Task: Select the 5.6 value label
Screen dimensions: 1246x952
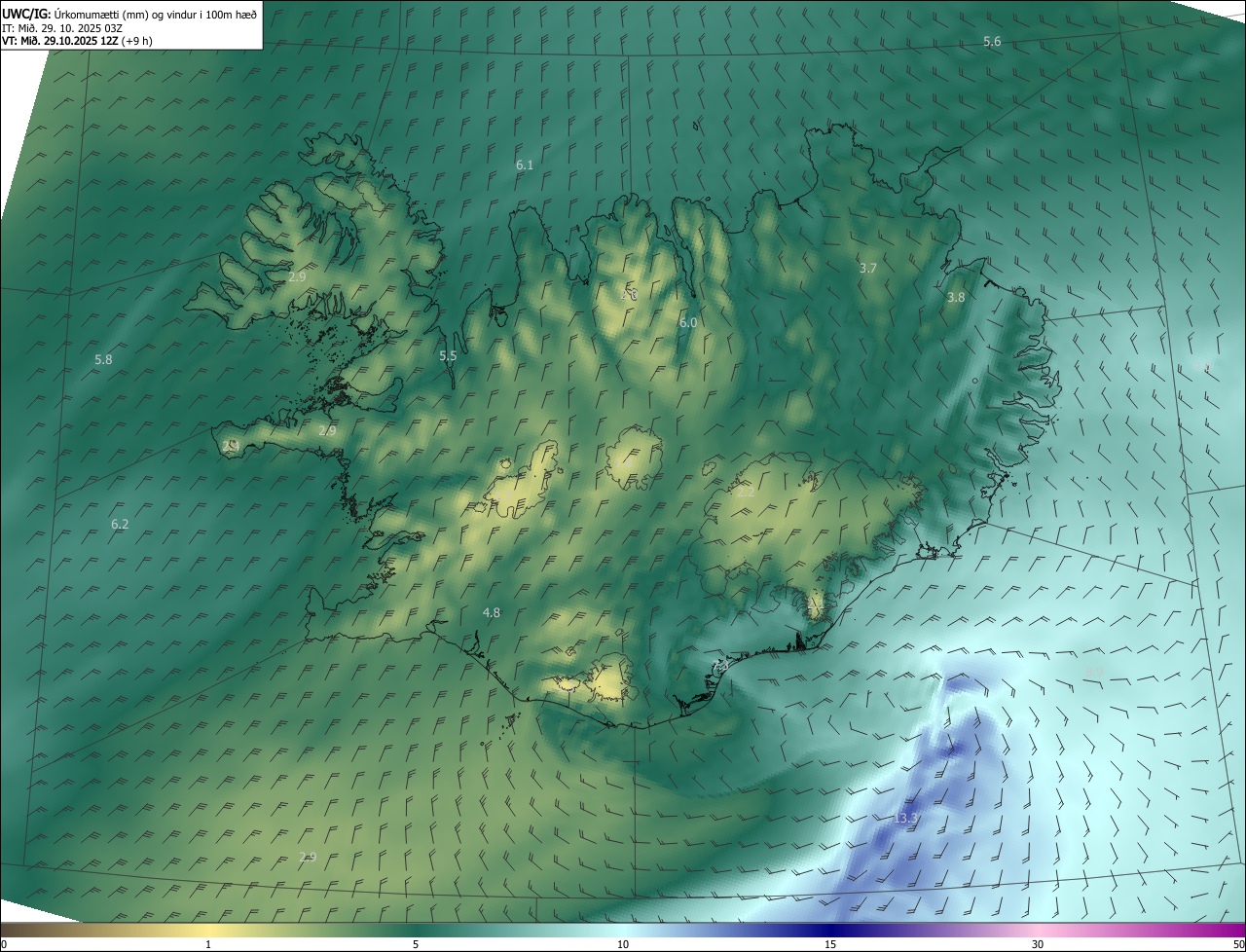Action: pos(992,41)
